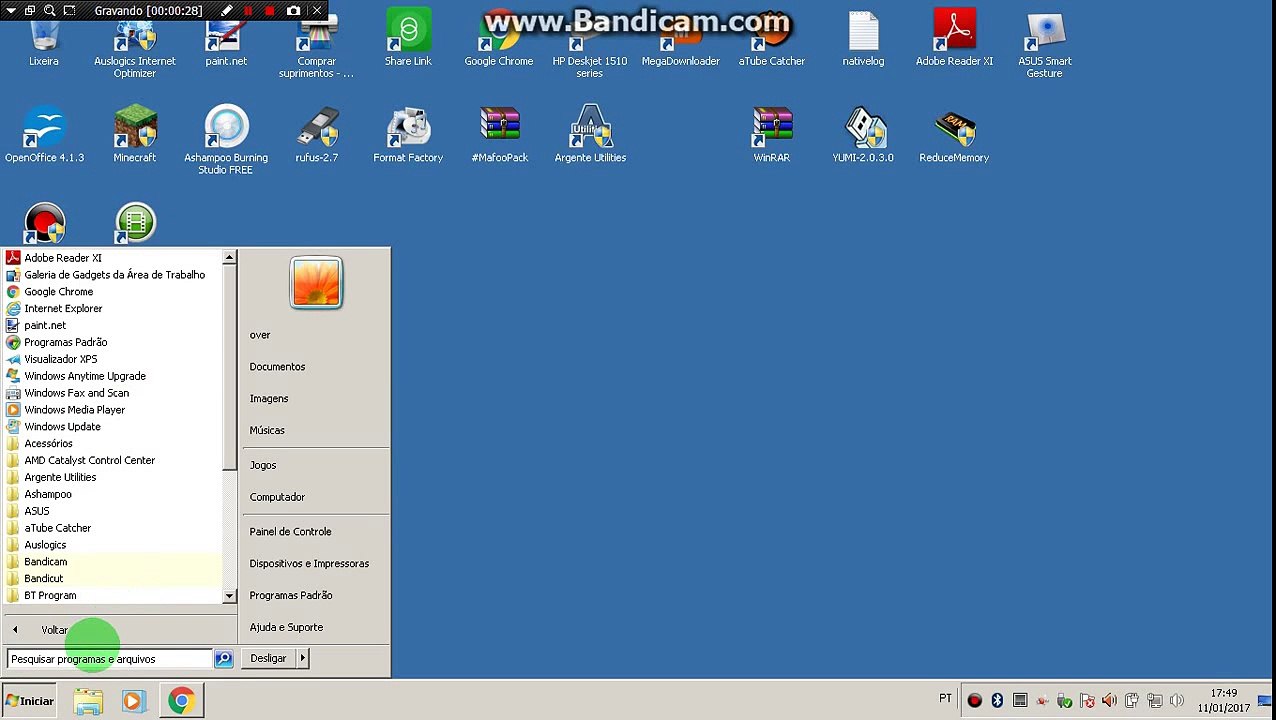The width and height of the screenshot is (1276, 720).
Task: Click start menu search magnifier button
Action: point(223,659)
